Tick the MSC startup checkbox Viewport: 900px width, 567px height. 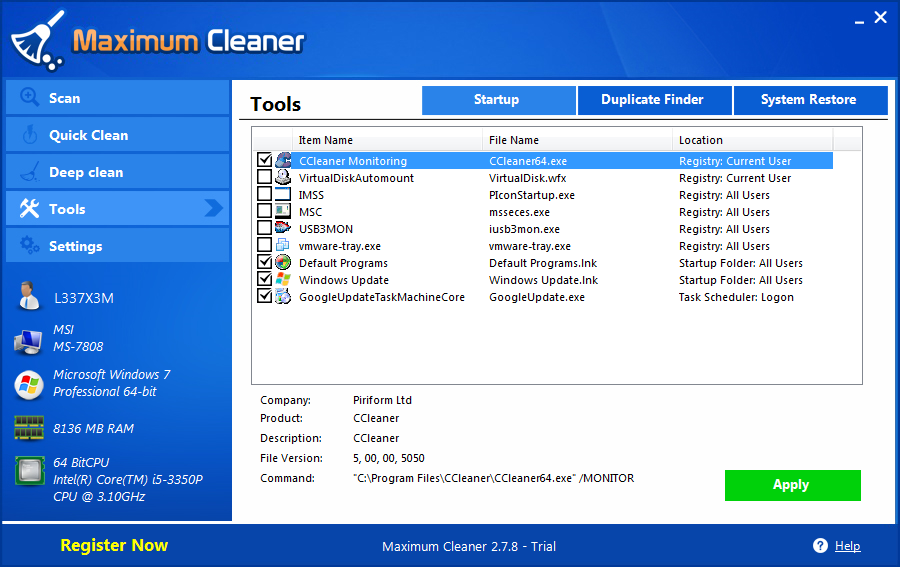pos(265,211)
